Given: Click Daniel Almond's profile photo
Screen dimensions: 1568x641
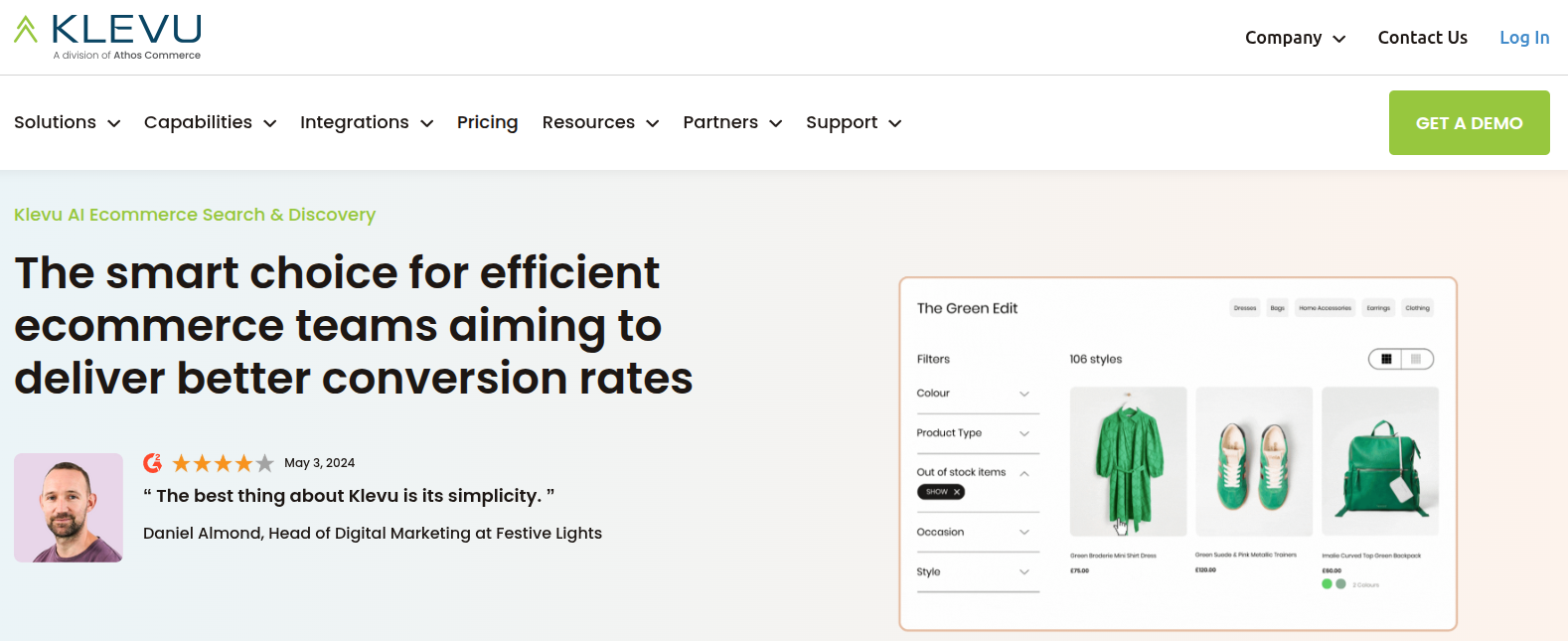Looking at the screenshot, I should (69, 508).
